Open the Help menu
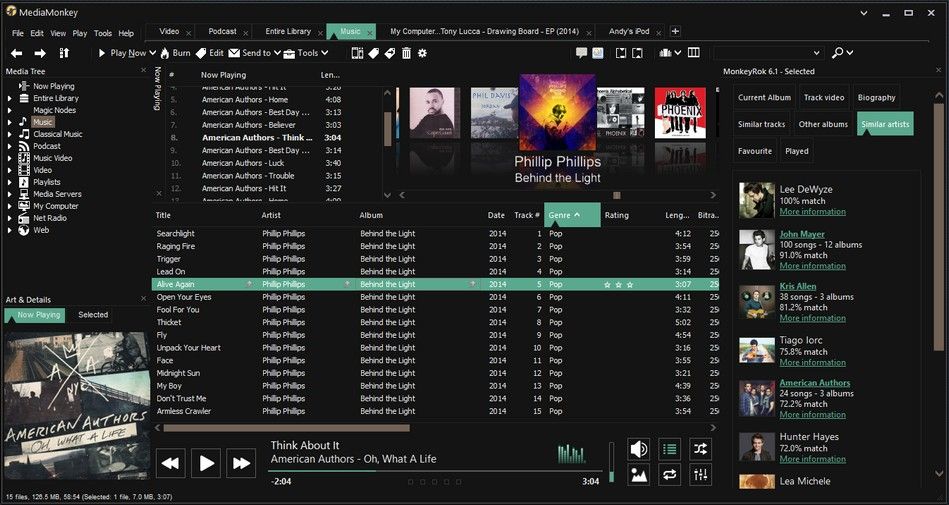The width and height of the screenshot is (949, 505). click(x=126, y=33)
